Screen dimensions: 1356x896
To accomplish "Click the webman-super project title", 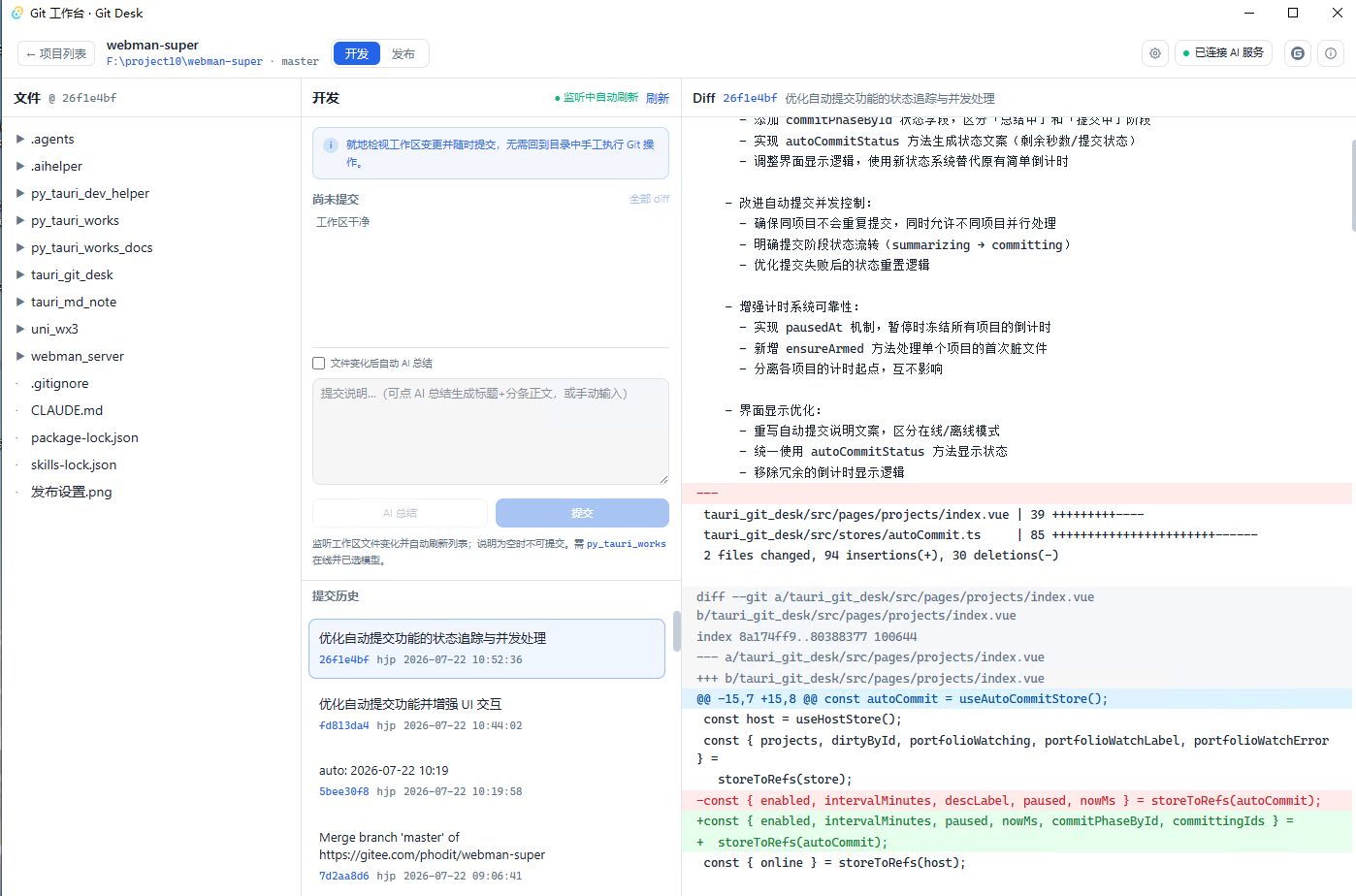I will point(152,45).
